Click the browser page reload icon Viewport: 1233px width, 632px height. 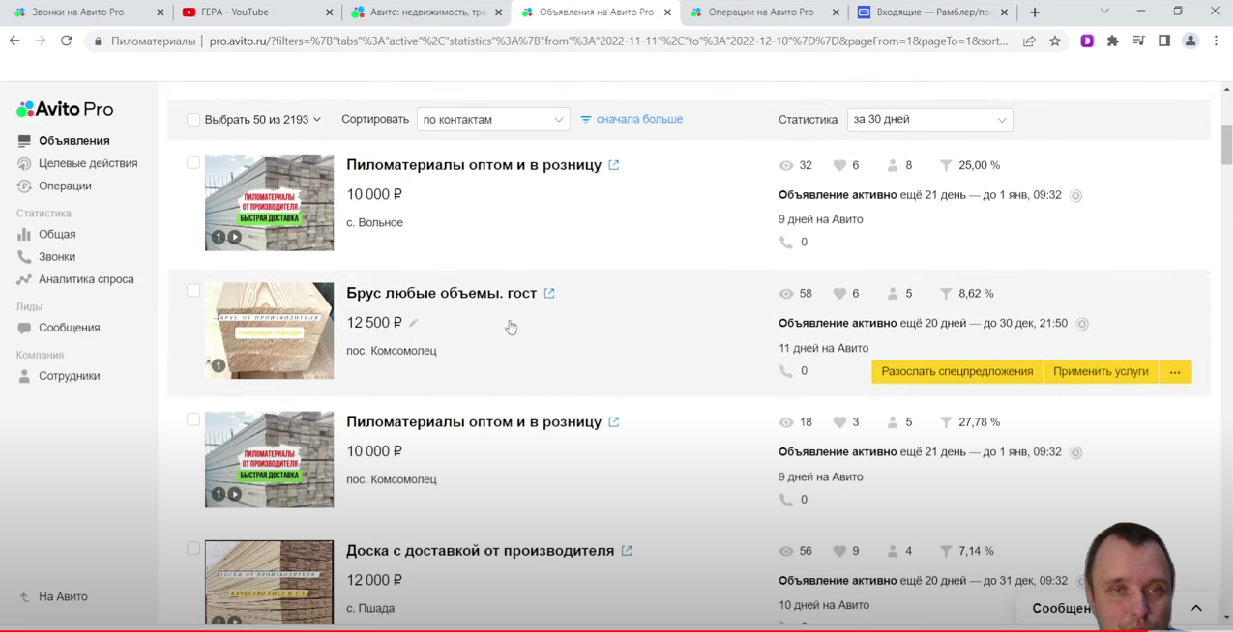pyautogui.click(x=66, y=41)
